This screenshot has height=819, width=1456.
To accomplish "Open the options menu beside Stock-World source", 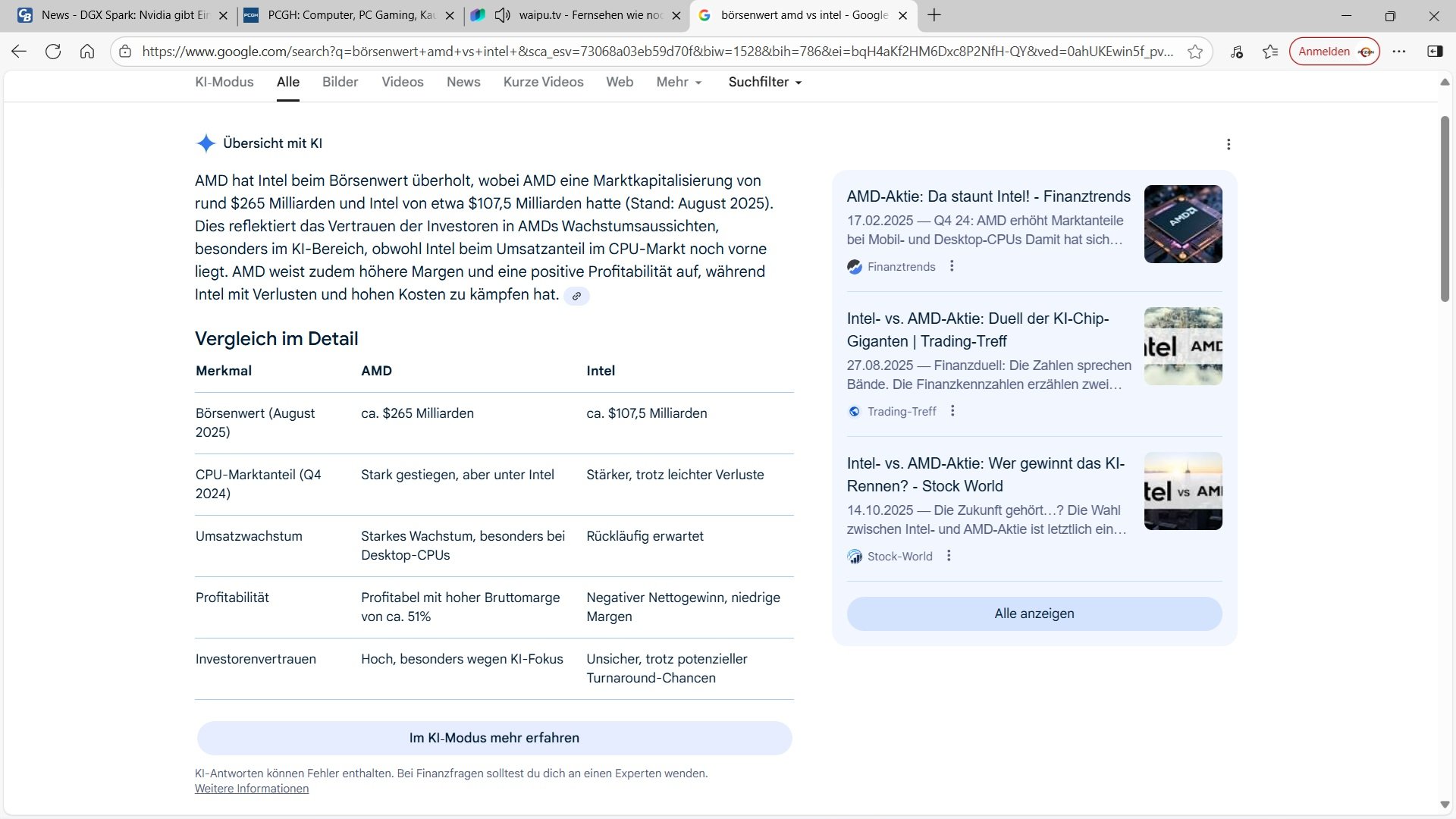I will point(949,556).
